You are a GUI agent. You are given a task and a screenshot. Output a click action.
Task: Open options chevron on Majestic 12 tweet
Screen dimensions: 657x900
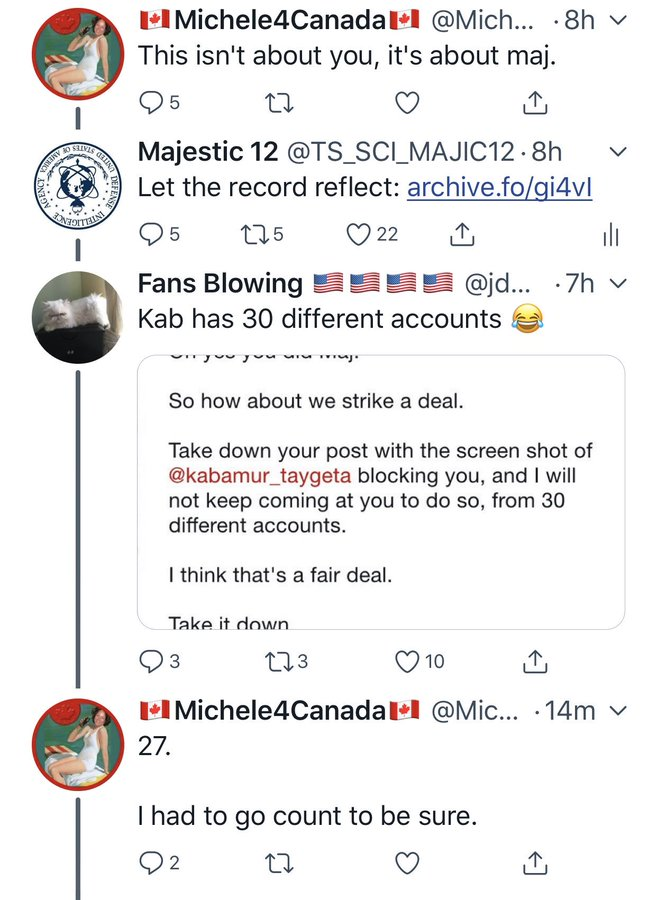pyautogui.click(x=617, y=152)
